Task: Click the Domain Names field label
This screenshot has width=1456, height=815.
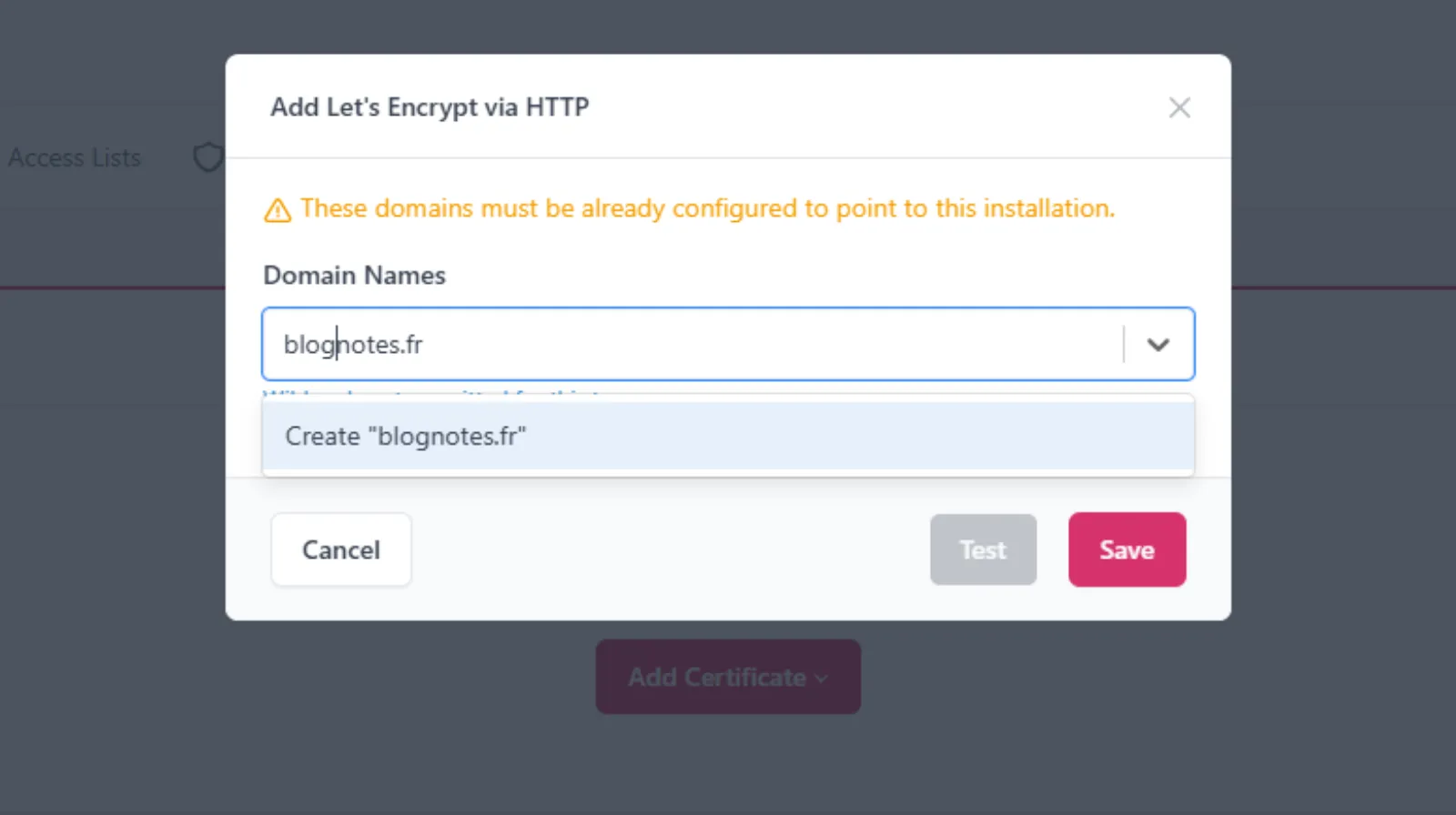Action: click(354, 276)
